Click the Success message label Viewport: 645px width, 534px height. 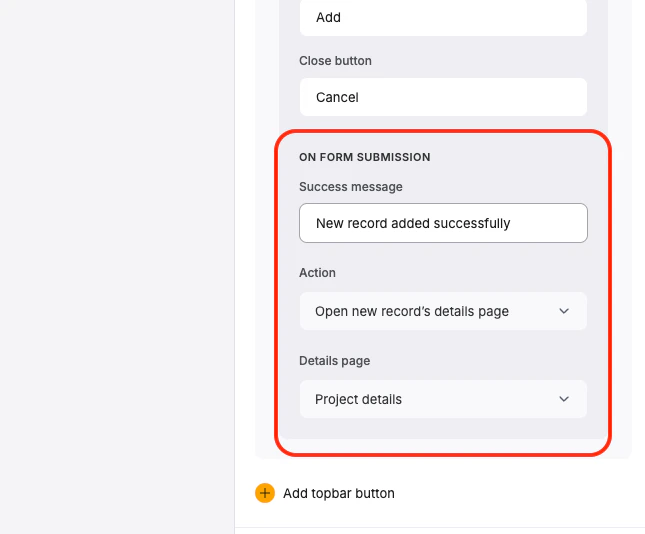pos(350,187)
